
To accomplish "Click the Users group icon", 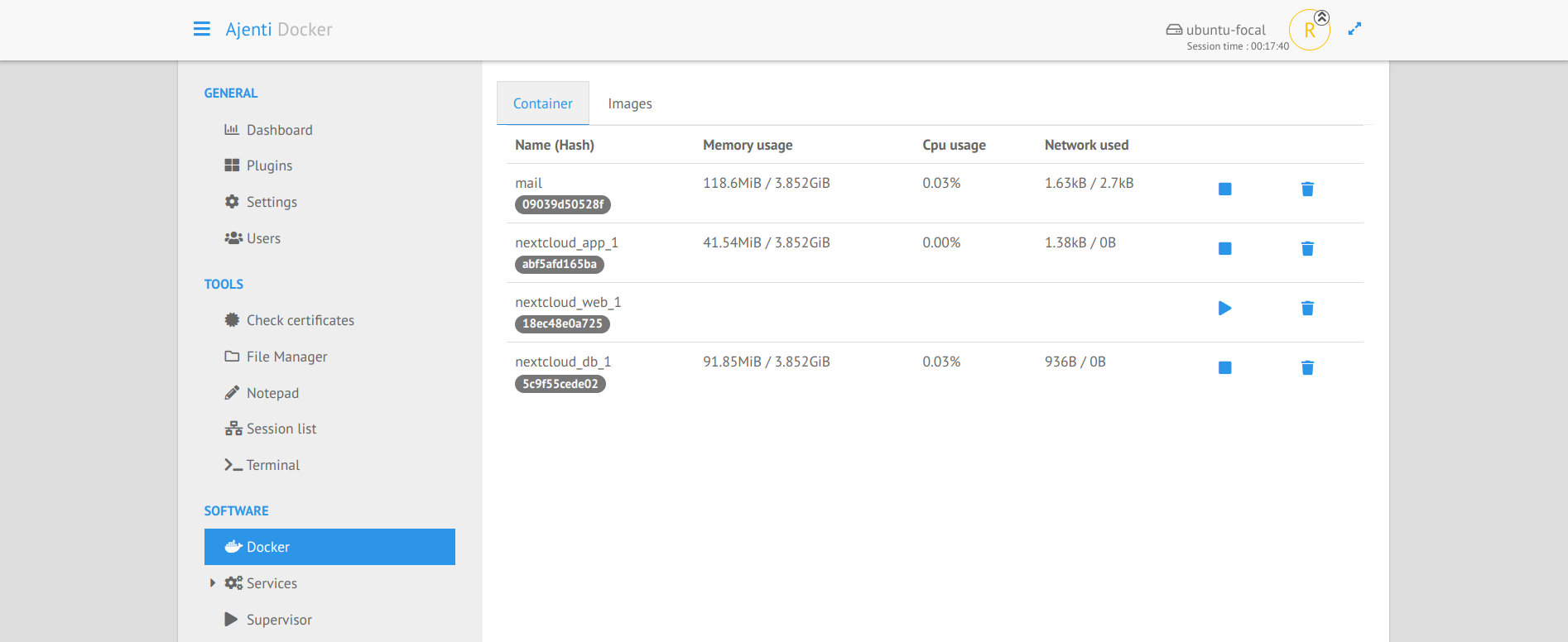I will tap(233, 238).
